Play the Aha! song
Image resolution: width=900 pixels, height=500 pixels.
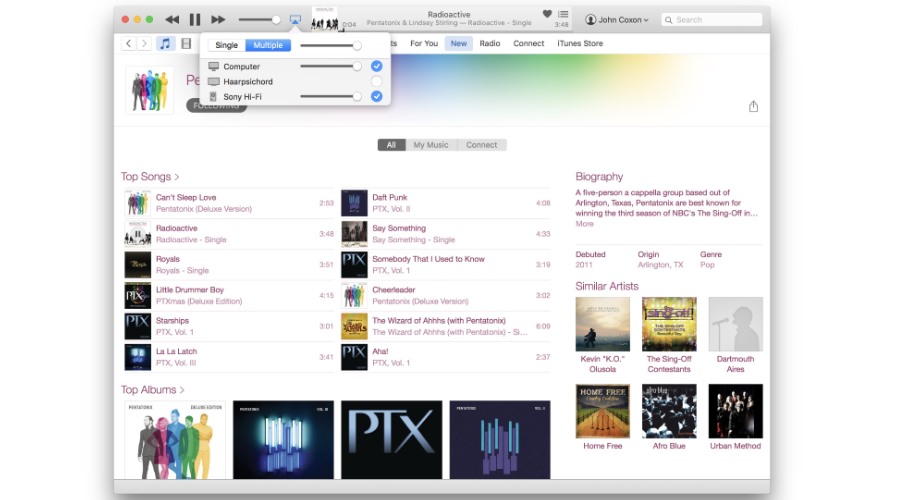point(446,357)
